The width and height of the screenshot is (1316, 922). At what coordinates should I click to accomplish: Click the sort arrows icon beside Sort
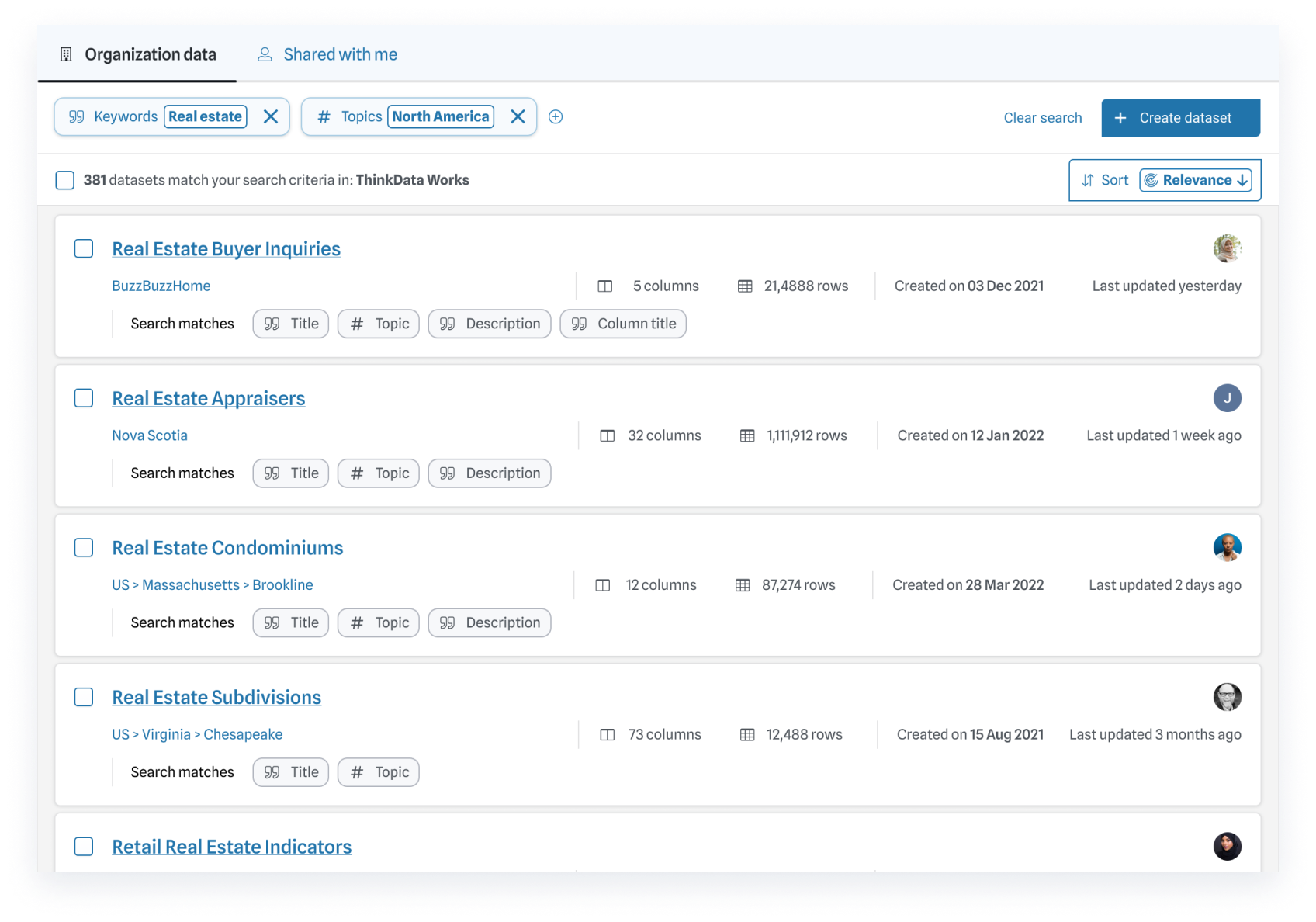pos(1087,180)
